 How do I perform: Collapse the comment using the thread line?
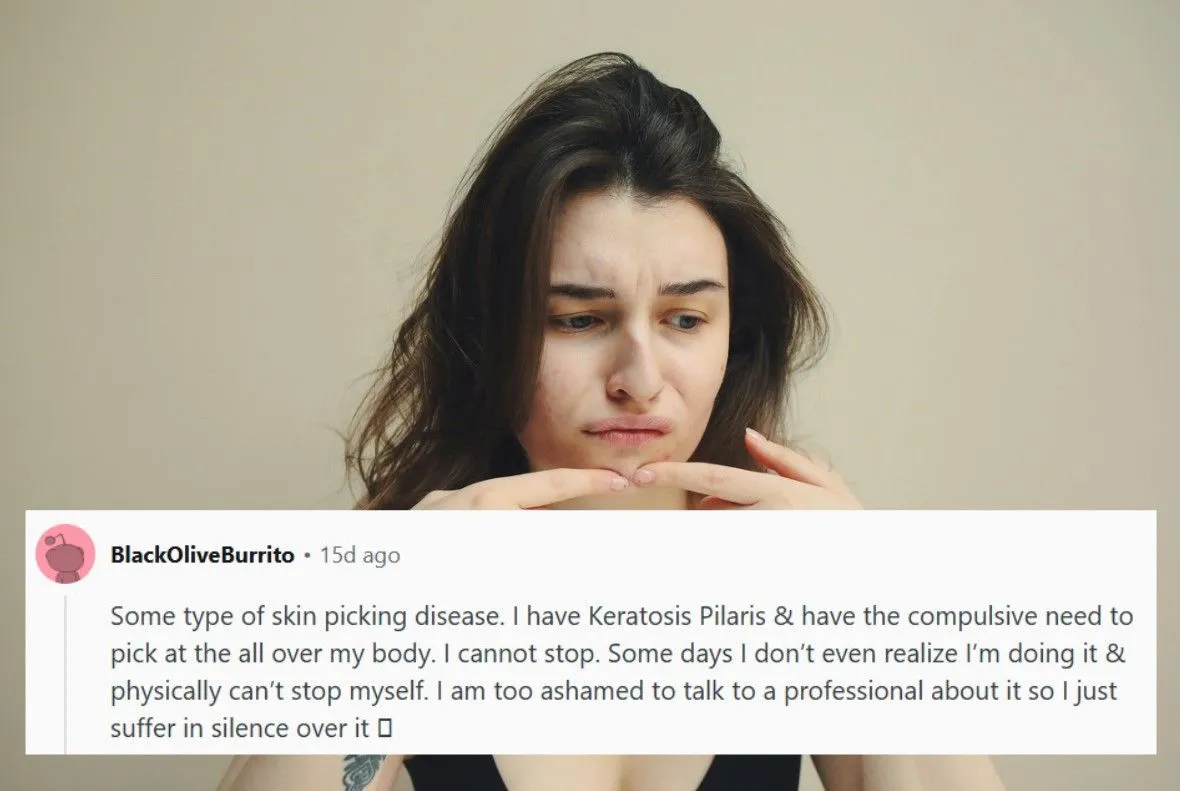click(x=65, y=674)
